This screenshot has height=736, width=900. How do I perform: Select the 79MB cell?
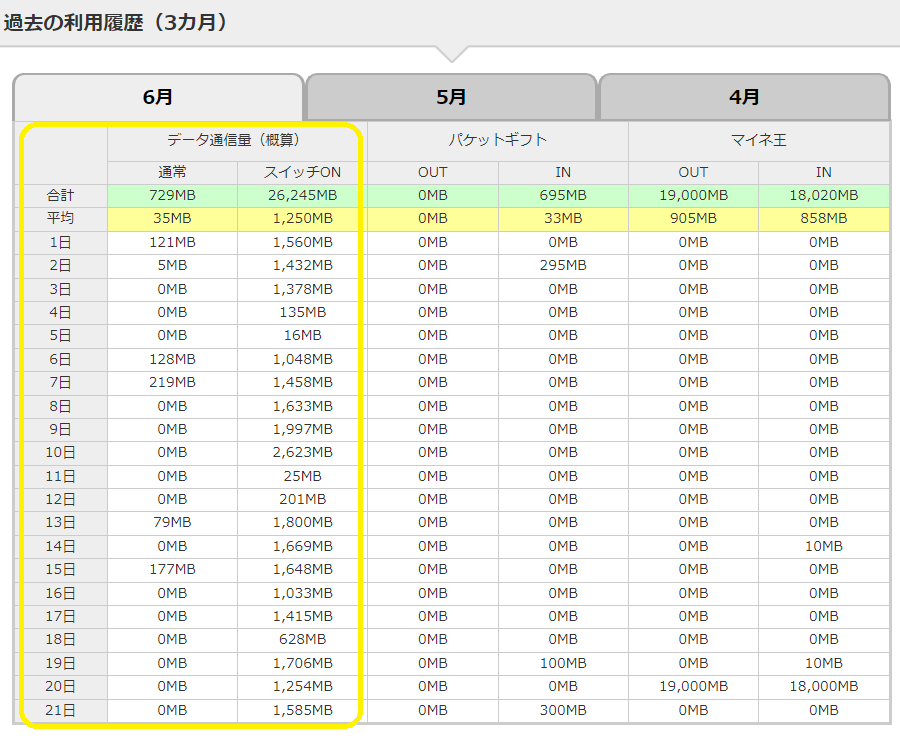[172, 522]
